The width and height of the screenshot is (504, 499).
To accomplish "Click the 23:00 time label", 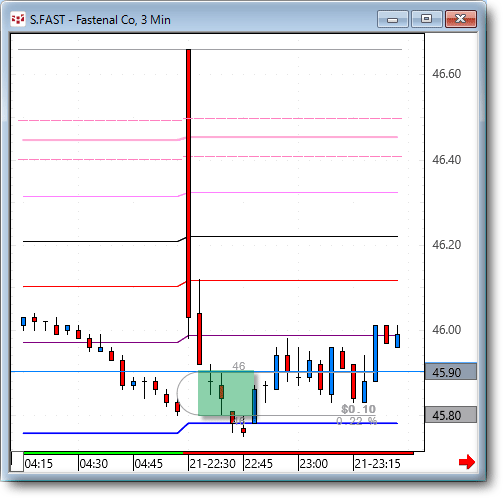I will point(314,464).
